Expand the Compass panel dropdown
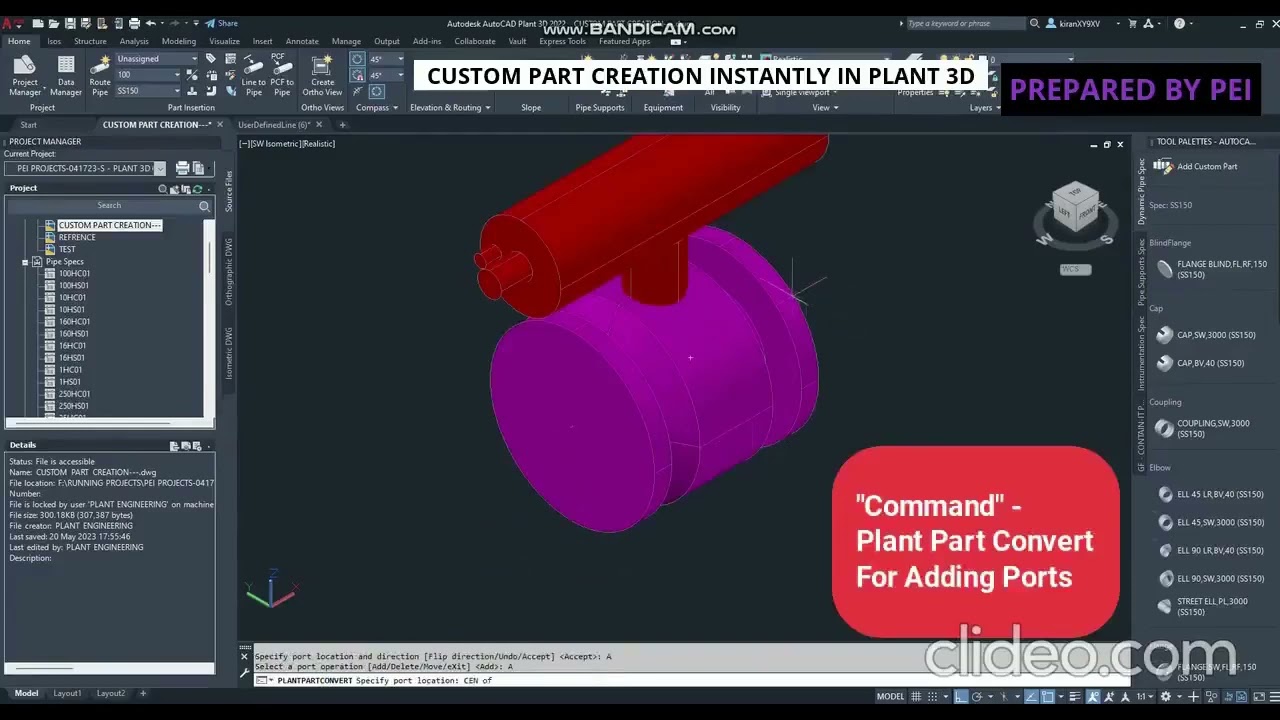This screenshot has width=1280, height=720. pyautogui.click(x=376, y=108)
